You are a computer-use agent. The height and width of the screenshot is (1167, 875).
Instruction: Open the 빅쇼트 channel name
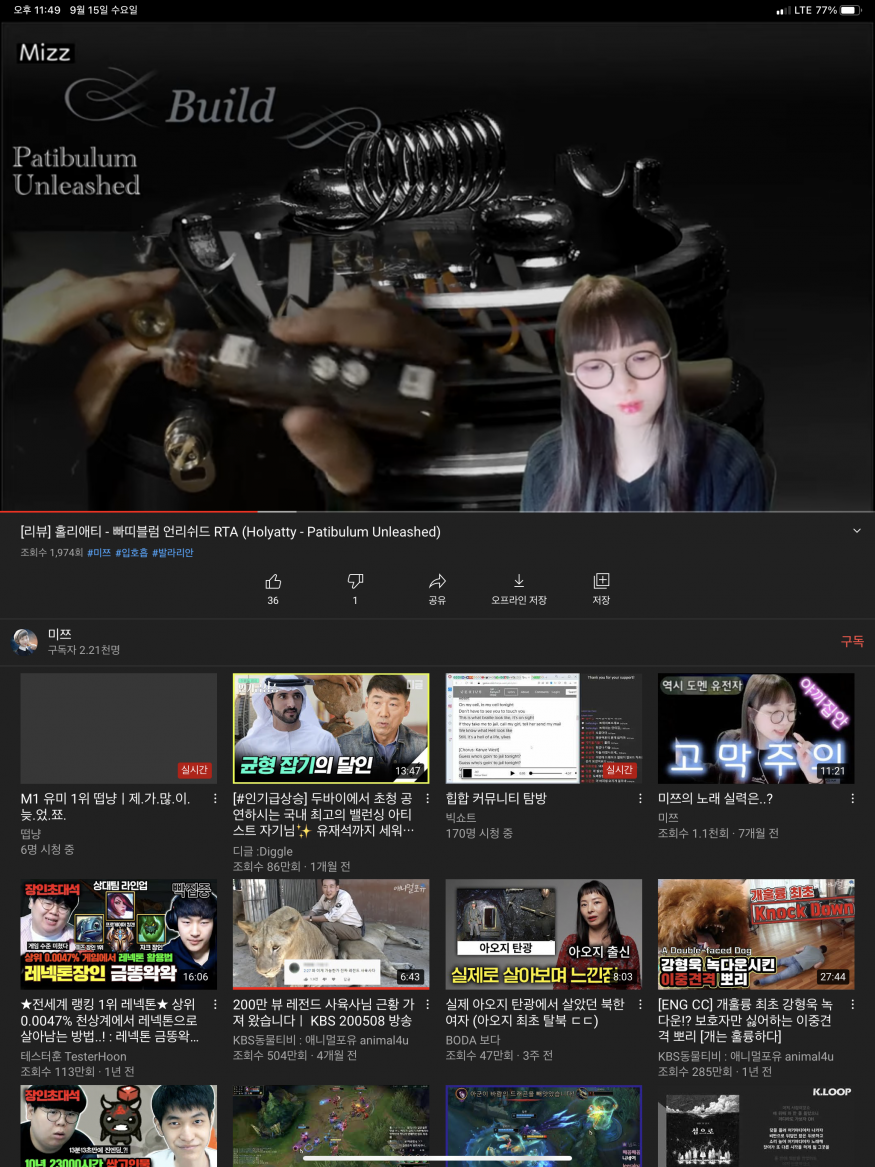tap(461, 817)
